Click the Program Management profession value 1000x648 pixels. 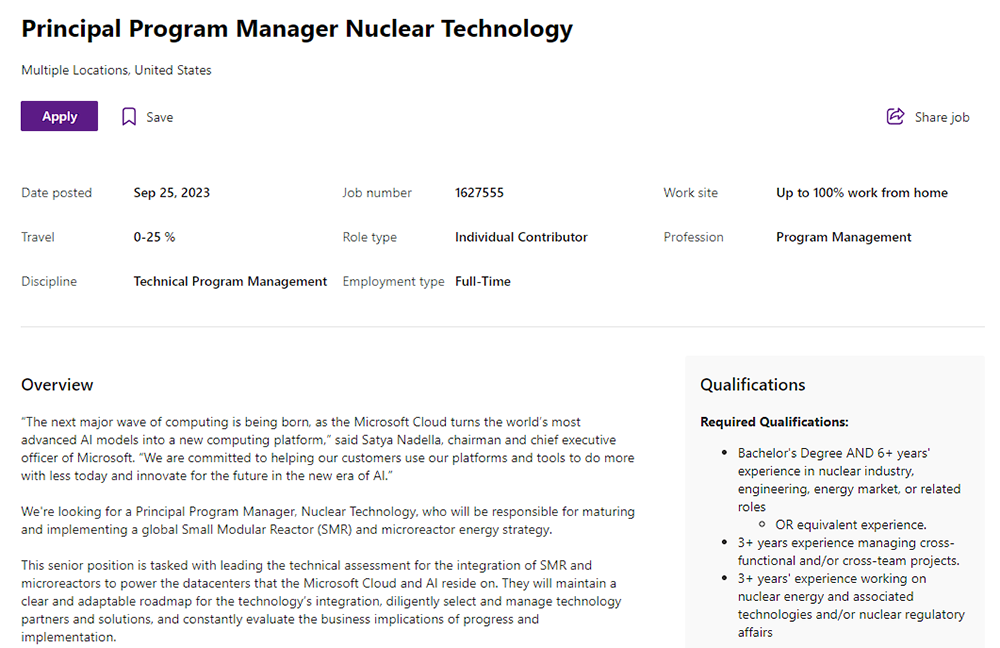(x=843, y=237)
